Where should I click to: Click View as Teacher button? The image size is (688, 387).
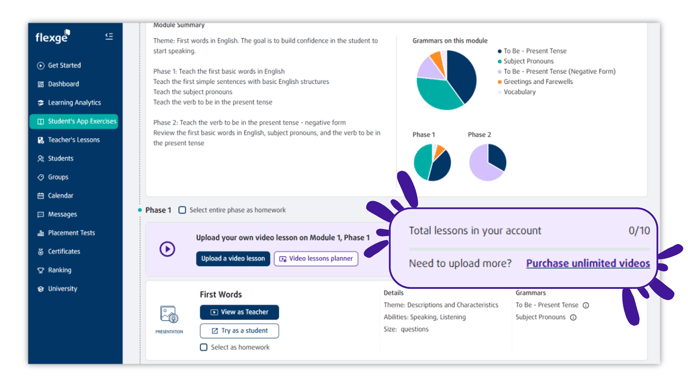click(x=239, y=312)
